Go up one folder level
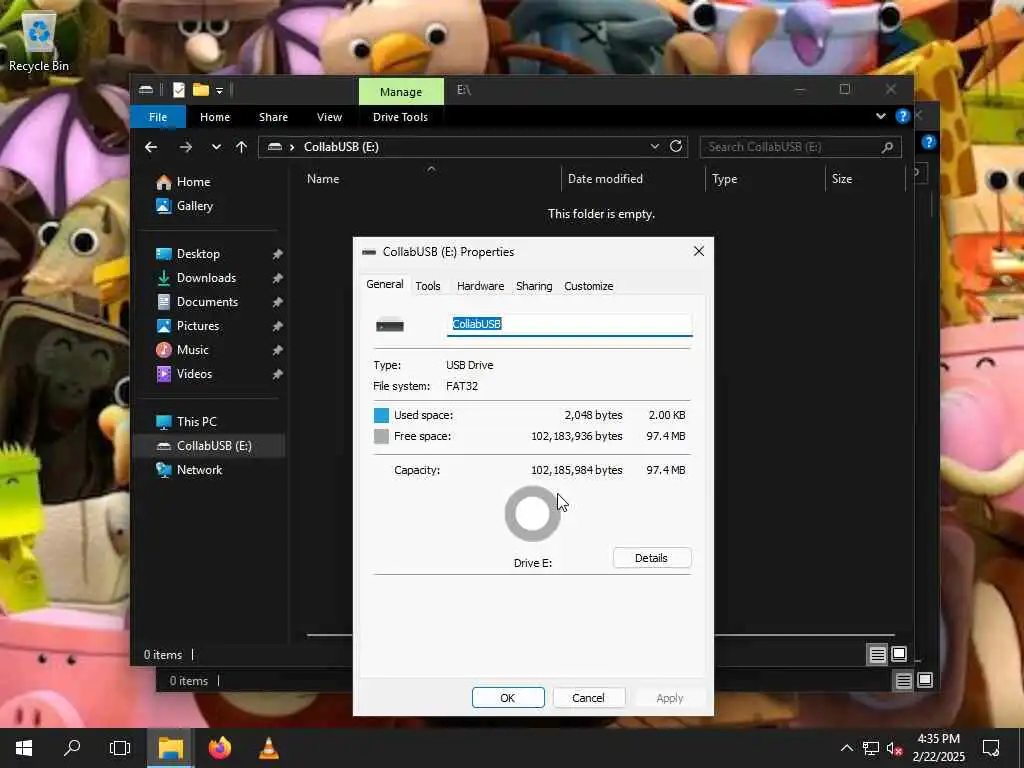The height and width of the screenshot is (768, 1024). click(x=242, y=147)
